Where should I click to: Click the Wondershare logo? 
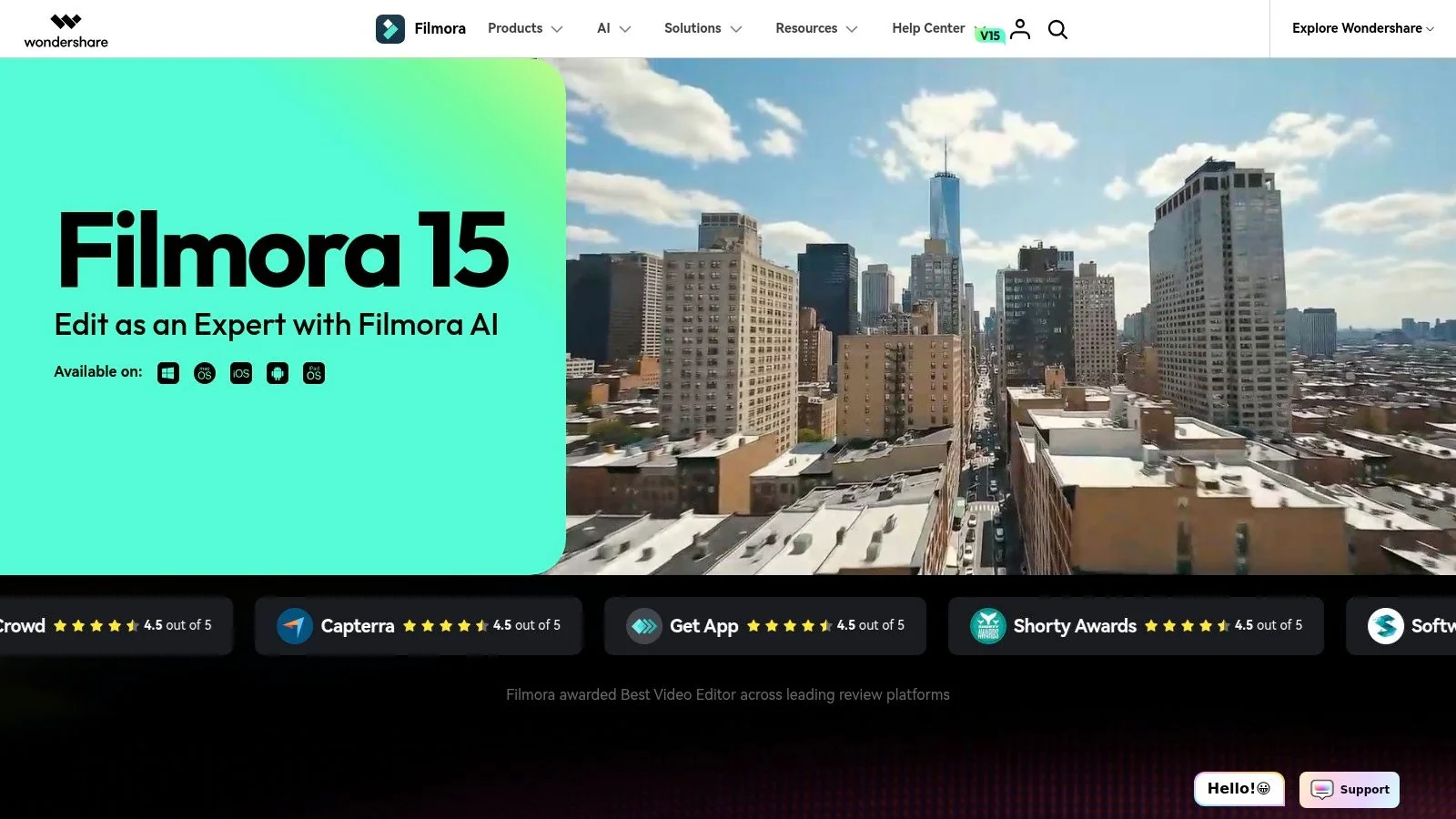[66, 30]
